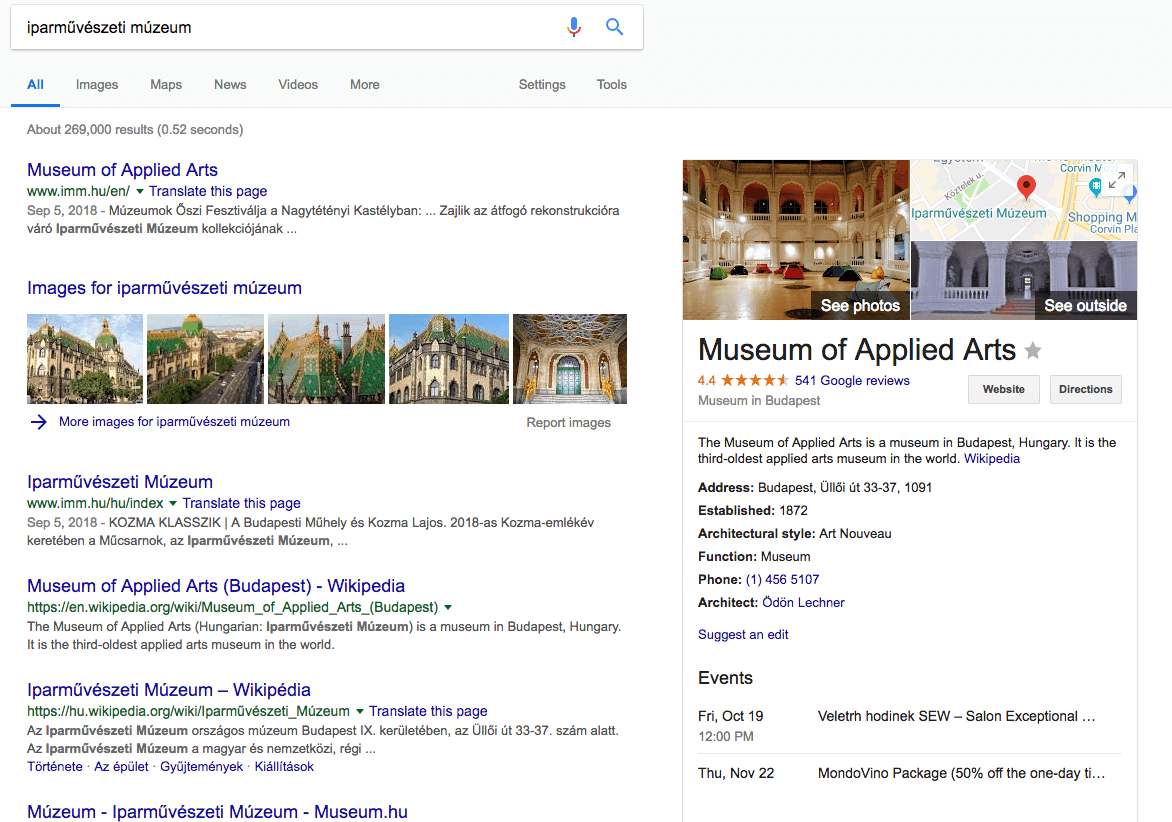Open fifth thumbnail of ornate entrance door

point(570,359)
